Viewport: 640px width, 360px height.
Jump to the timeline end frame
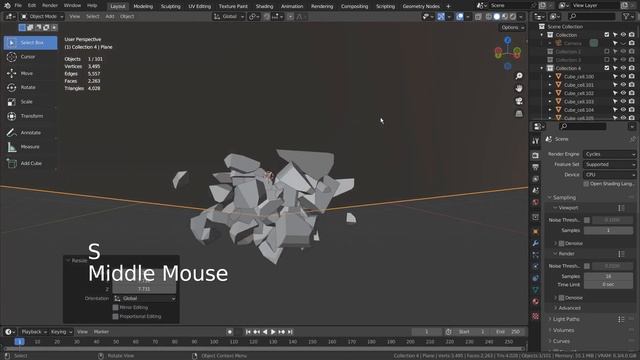290,332
